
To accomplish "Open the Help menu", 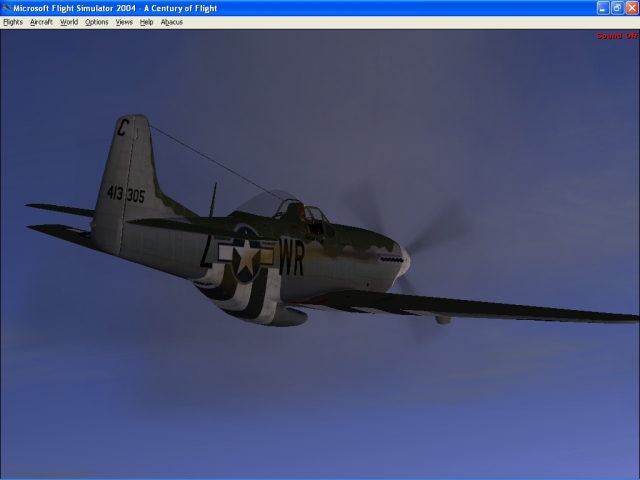I will 147,22.
